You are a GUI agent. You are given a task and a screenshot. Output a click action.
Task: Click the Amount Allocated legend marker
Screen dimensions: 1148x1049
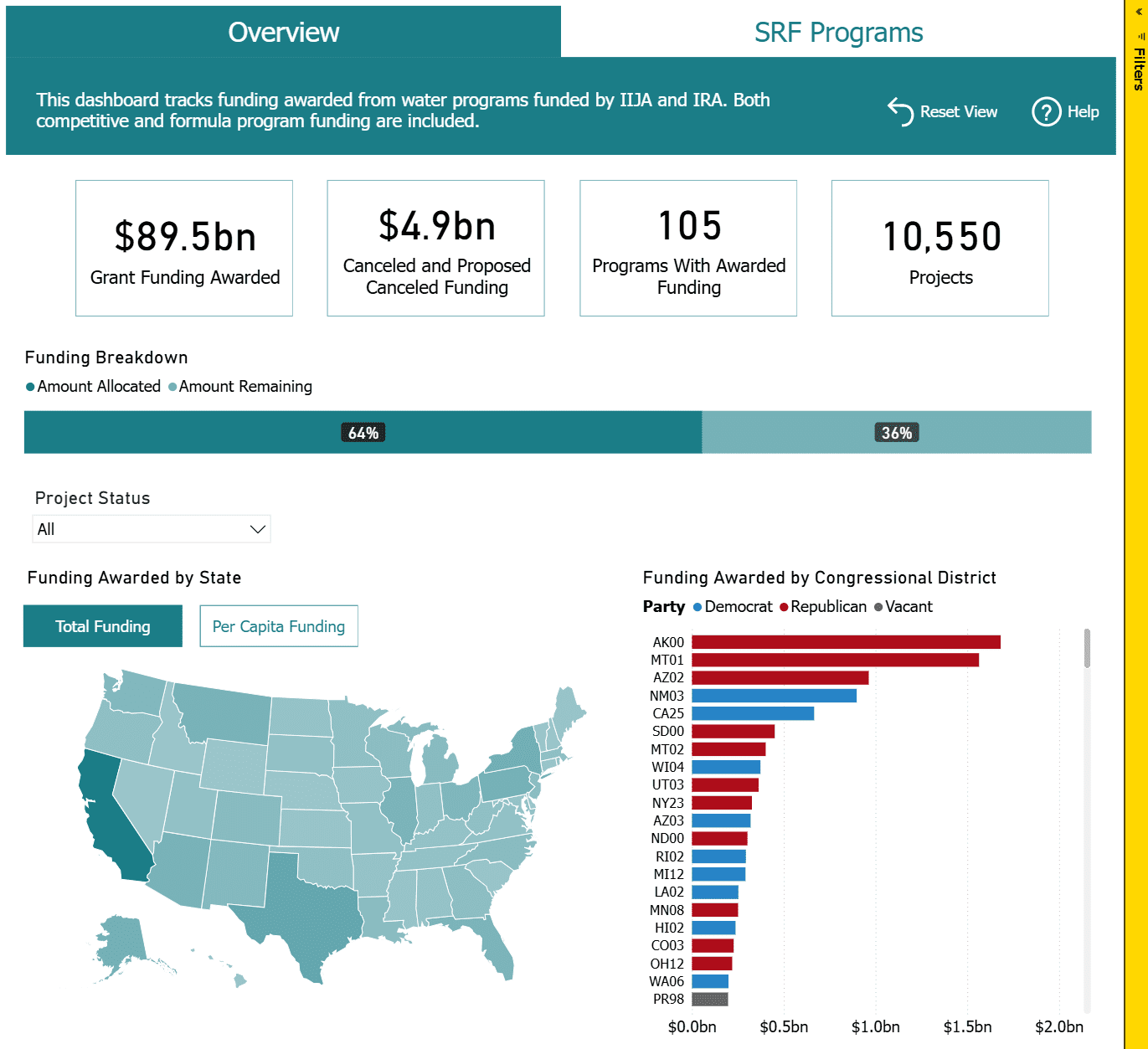point(30,387)
